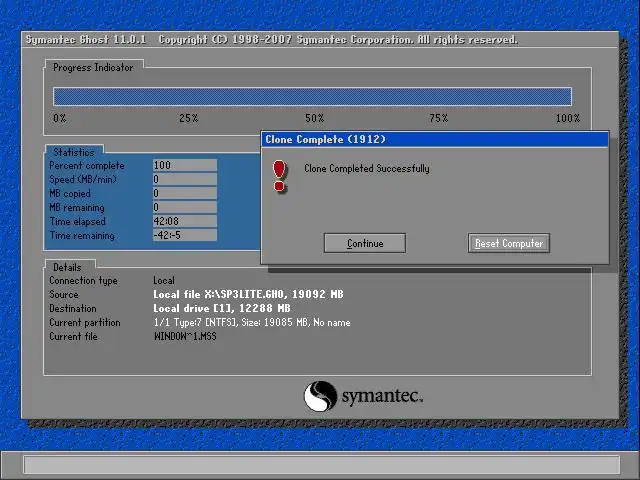This screenshot has height=480, width=640.
Task: Click the symantec. wordmark text
Action: pos(382,396)
